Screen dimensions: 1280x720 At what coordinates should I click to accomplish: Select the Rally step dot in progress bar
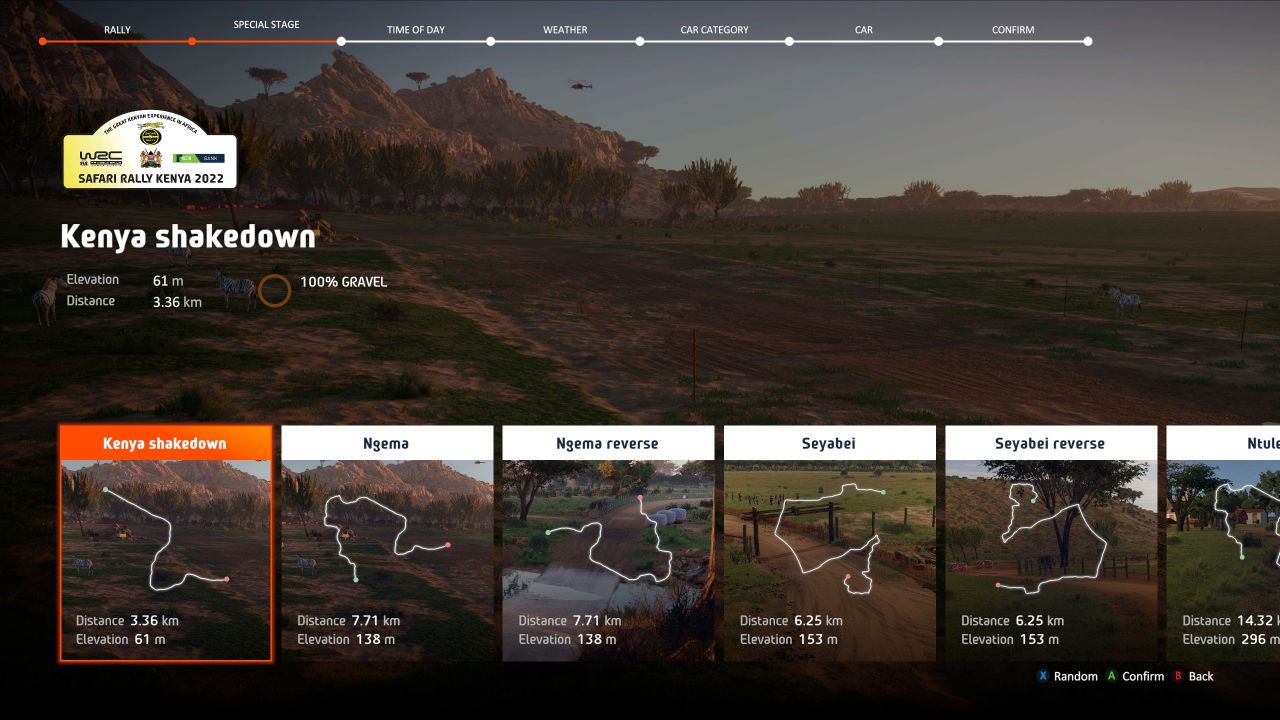[x=43, y=42]
